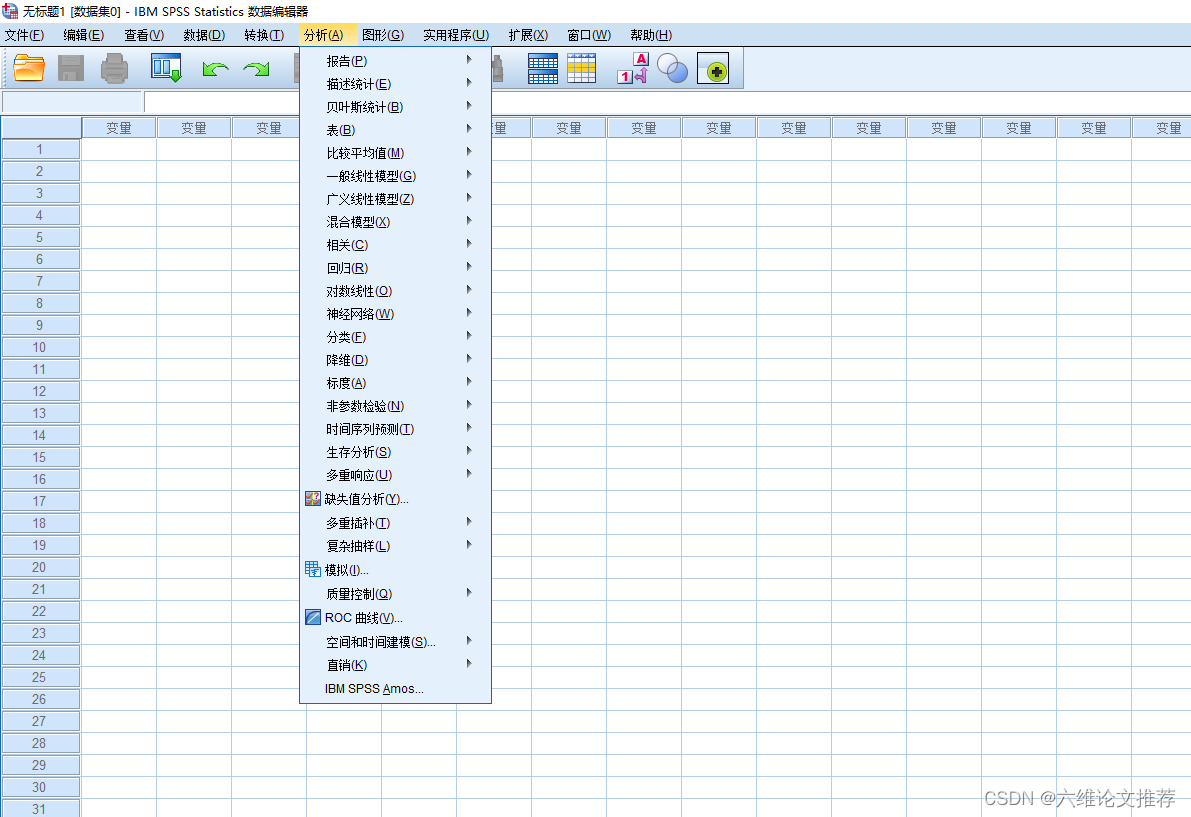Expand the 非参数检验(N) submenu
1191x817 pixels.
pyautogui.click(x=396, y=405)
